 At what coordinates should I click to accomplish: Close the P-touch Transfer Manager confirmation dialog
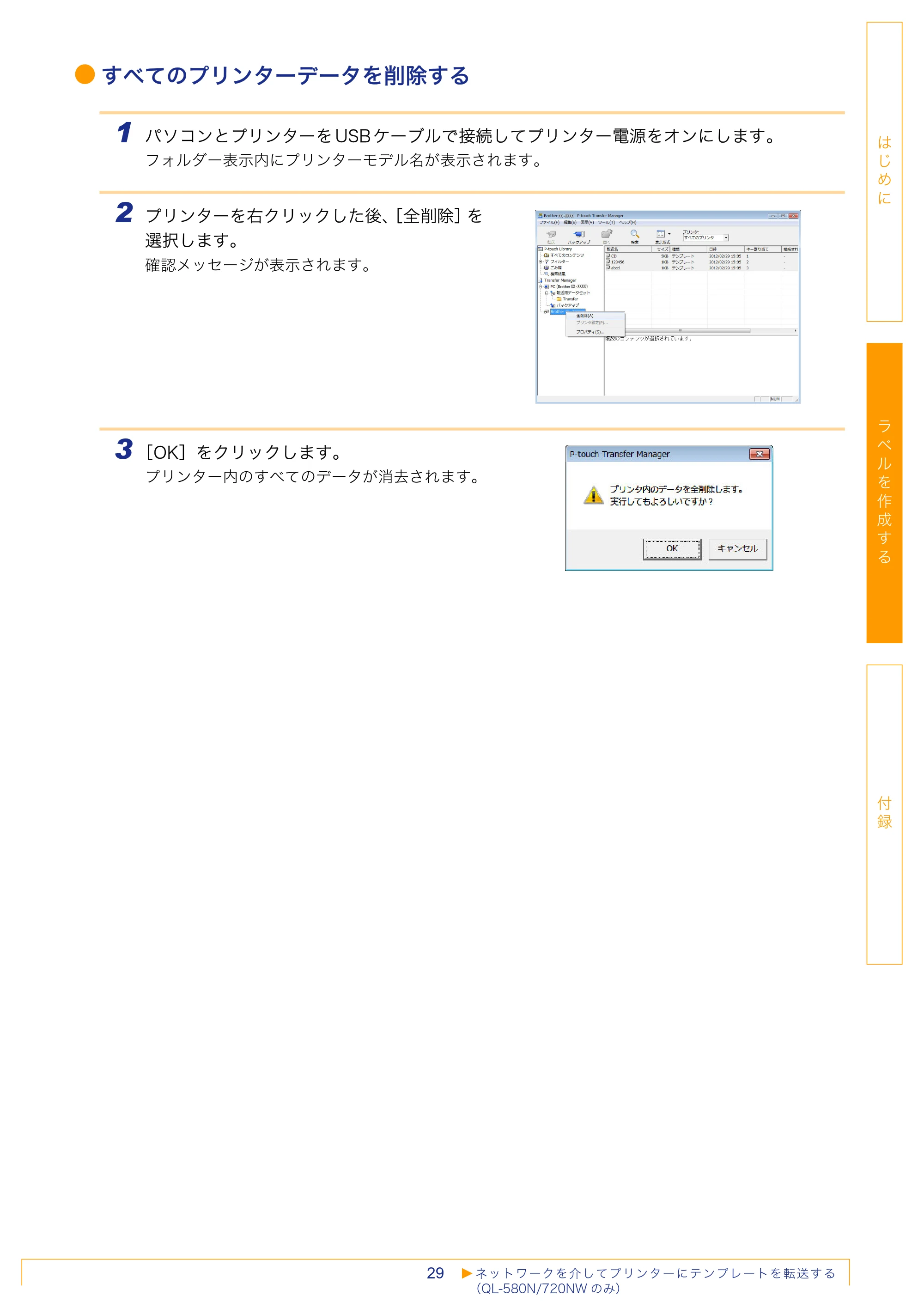click(759, 454)
